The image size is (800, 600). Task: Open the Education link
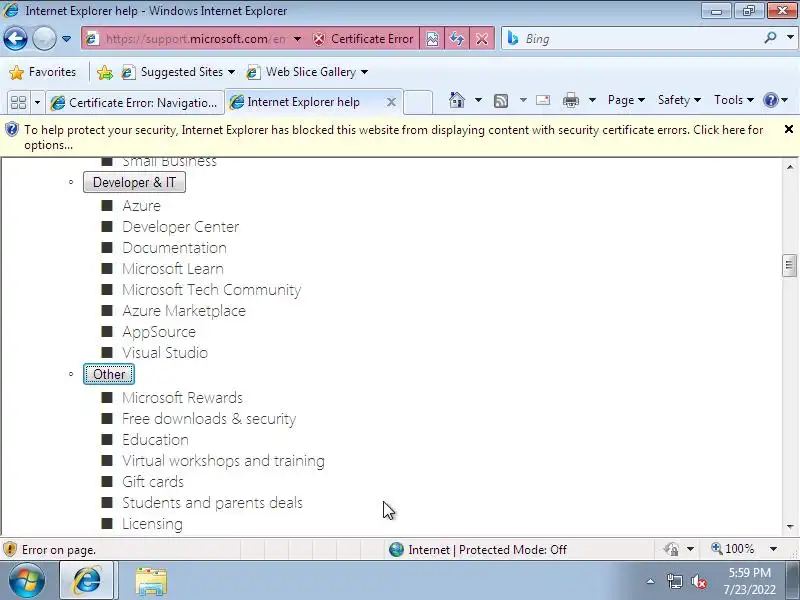click(x=155, y=440)
